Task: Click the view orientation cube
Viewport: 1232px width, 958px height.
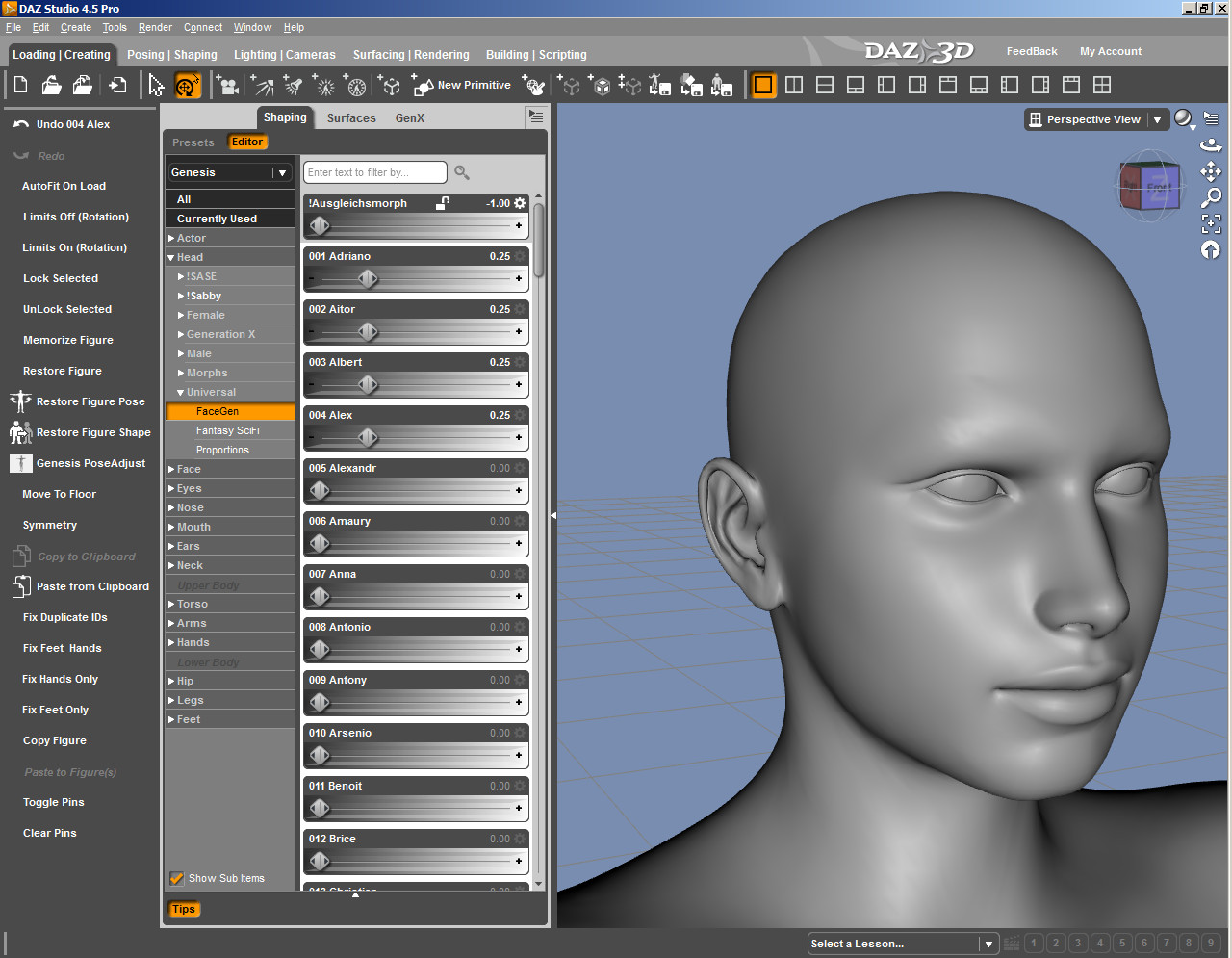Action: (x=1149, y=187)
